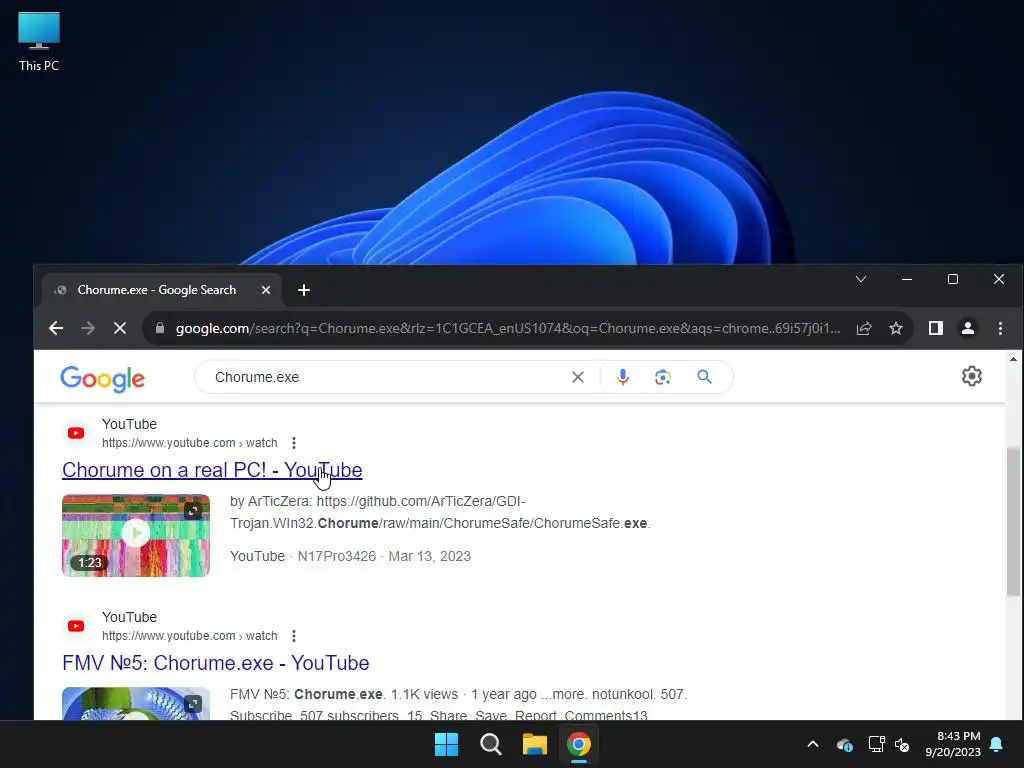The height and width of the screenshot is (768, 1024).
Task: Submit search with magnifier icon
Action: [x=704, y=377]
